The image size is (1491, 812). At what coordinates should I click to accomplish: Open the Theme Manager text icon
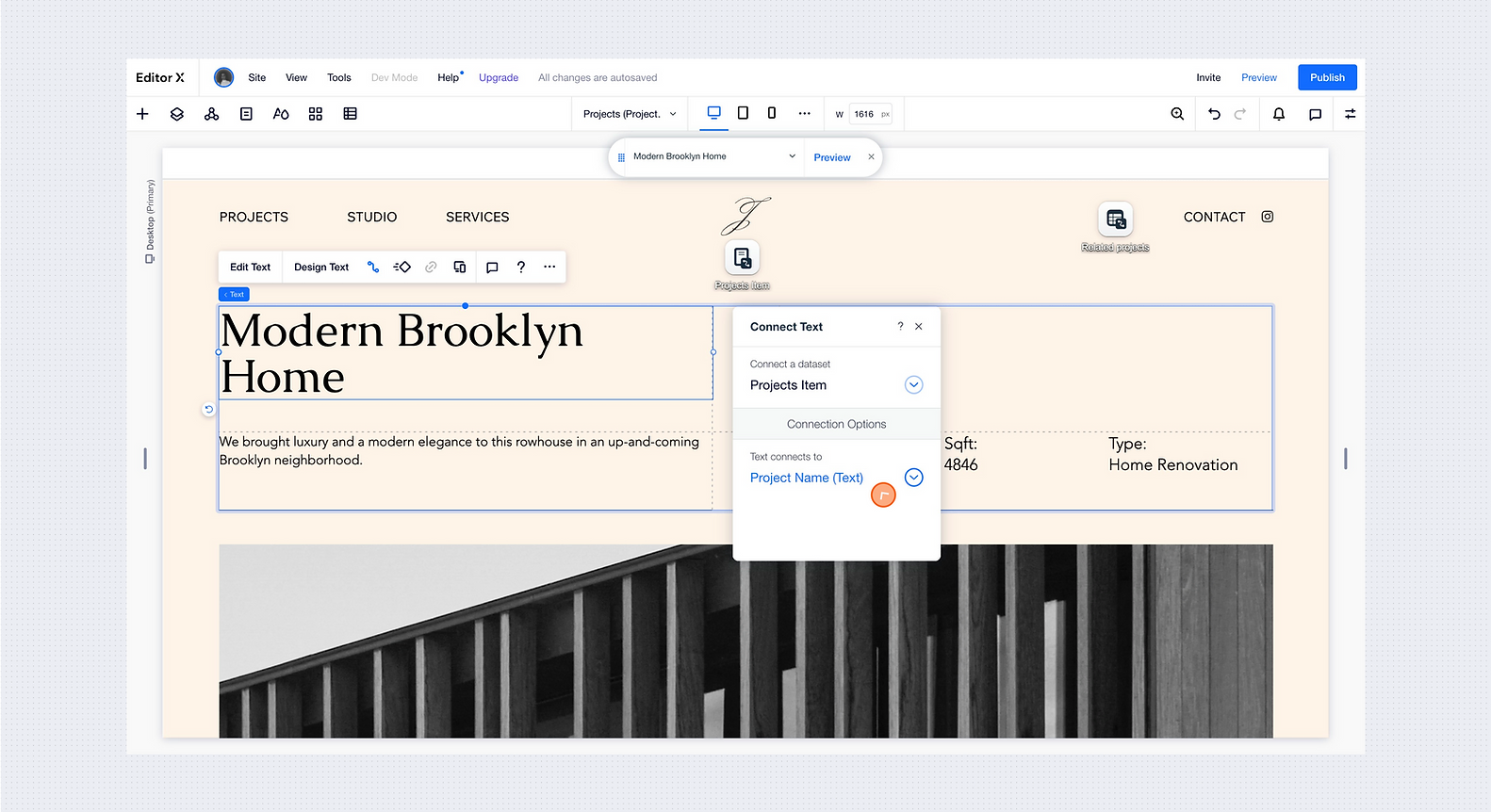click(281, 114)
